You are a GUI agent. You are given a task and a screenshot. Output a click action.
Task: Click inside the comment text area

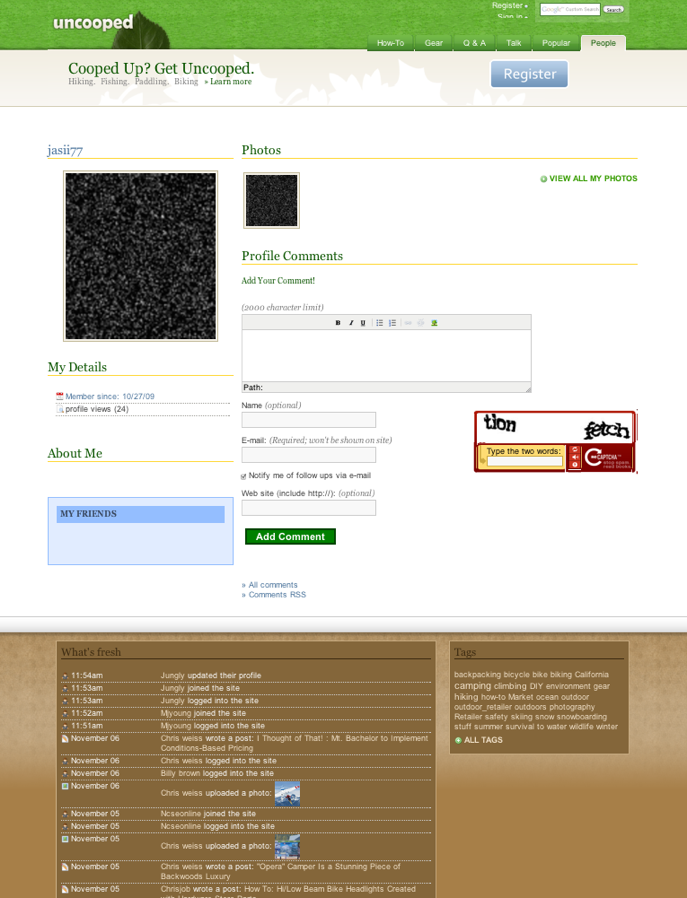coord(386,356)
